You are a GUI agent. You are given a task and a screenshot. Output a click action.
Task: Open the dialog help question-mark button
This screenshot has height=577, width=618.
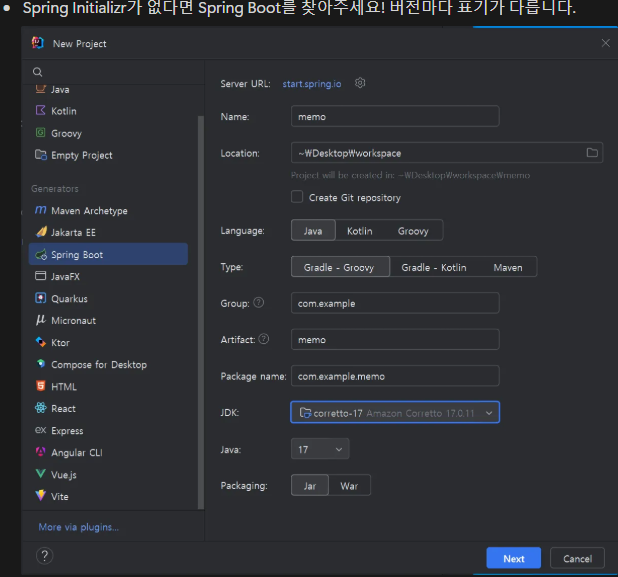[45, 556]
